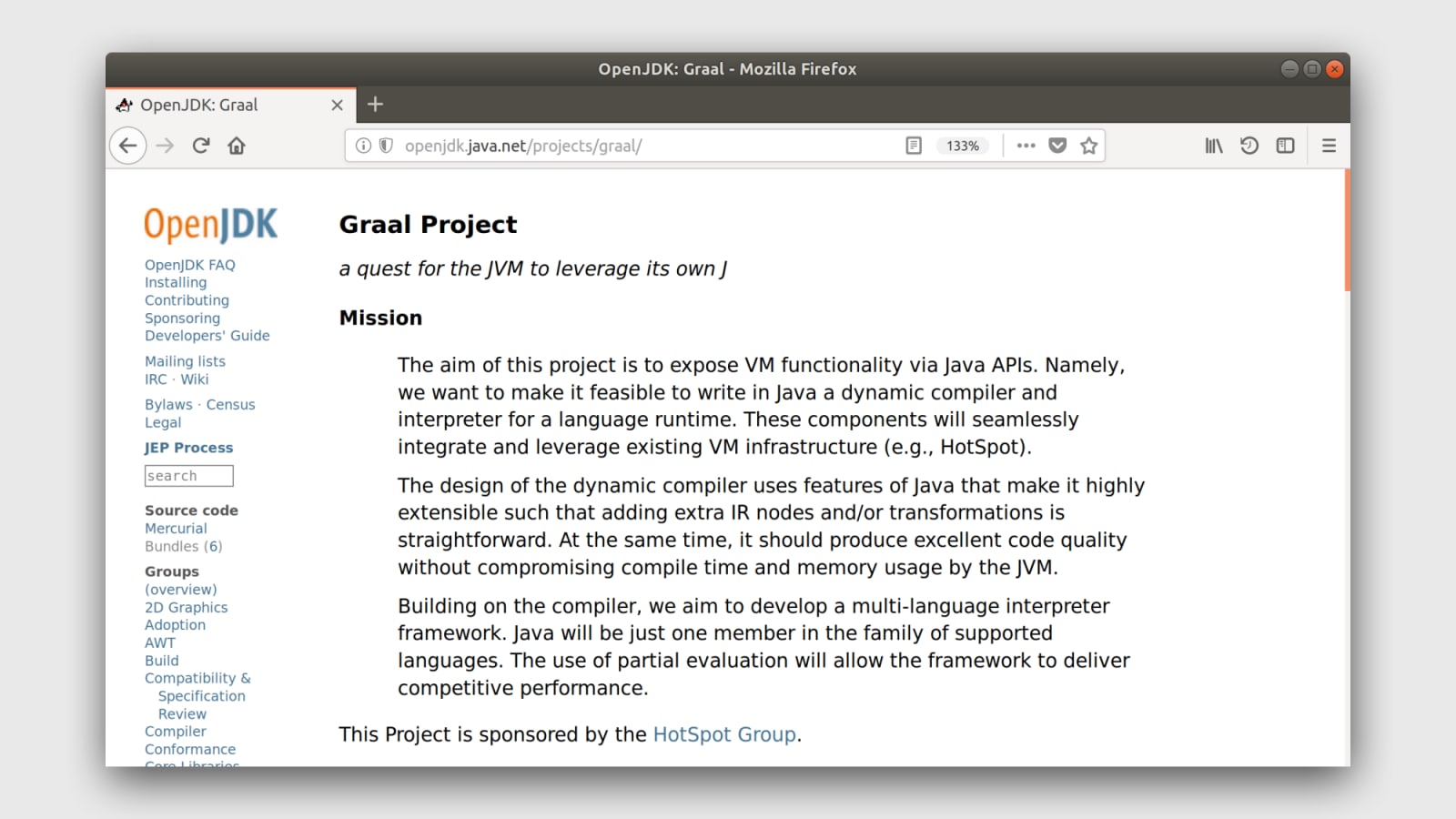Click the OpenJDK tab favicon
The width and height of the screenshot is (1456, 819).
[125, 105]
